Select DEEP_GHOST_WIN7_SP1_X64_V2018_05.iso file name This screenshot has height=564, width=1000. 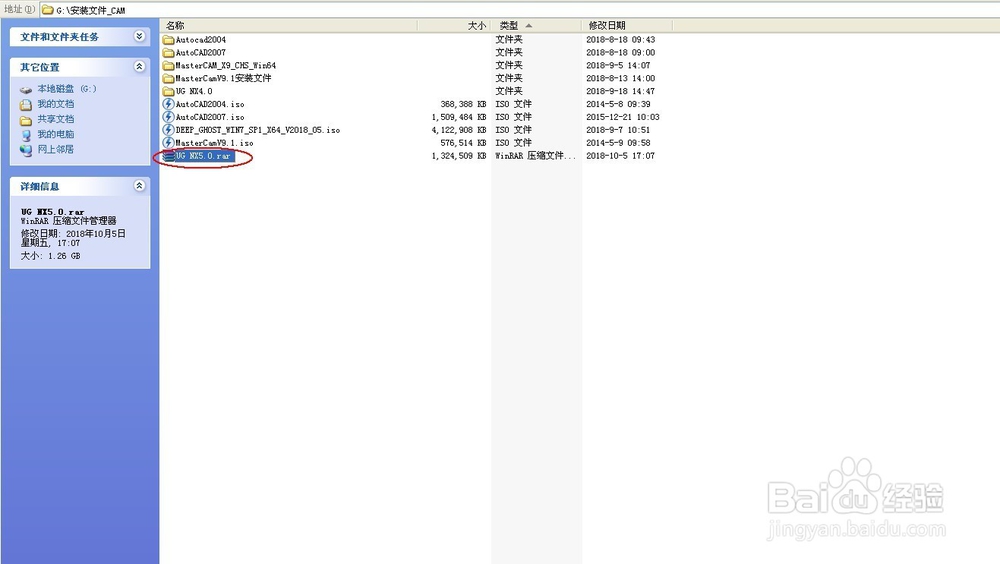[x=258, y=130]
